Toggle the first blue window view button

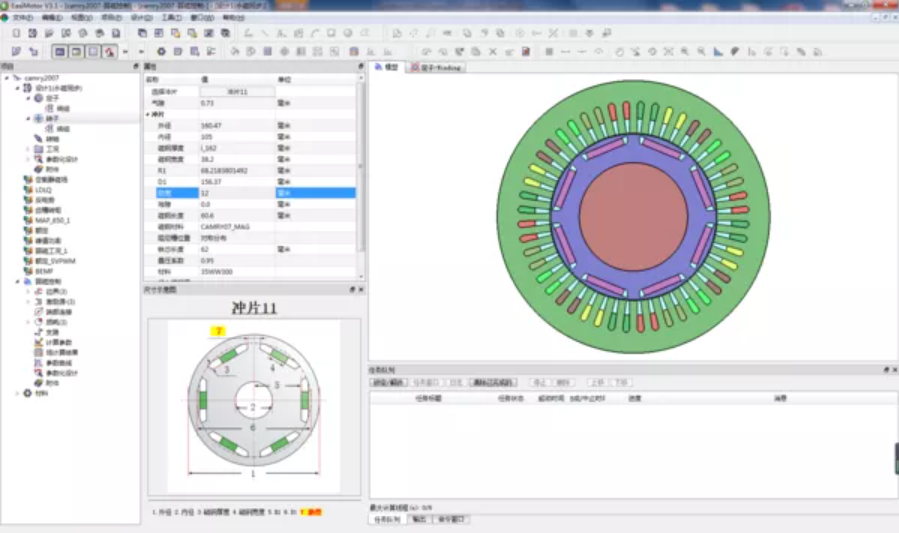coord(59,52)
